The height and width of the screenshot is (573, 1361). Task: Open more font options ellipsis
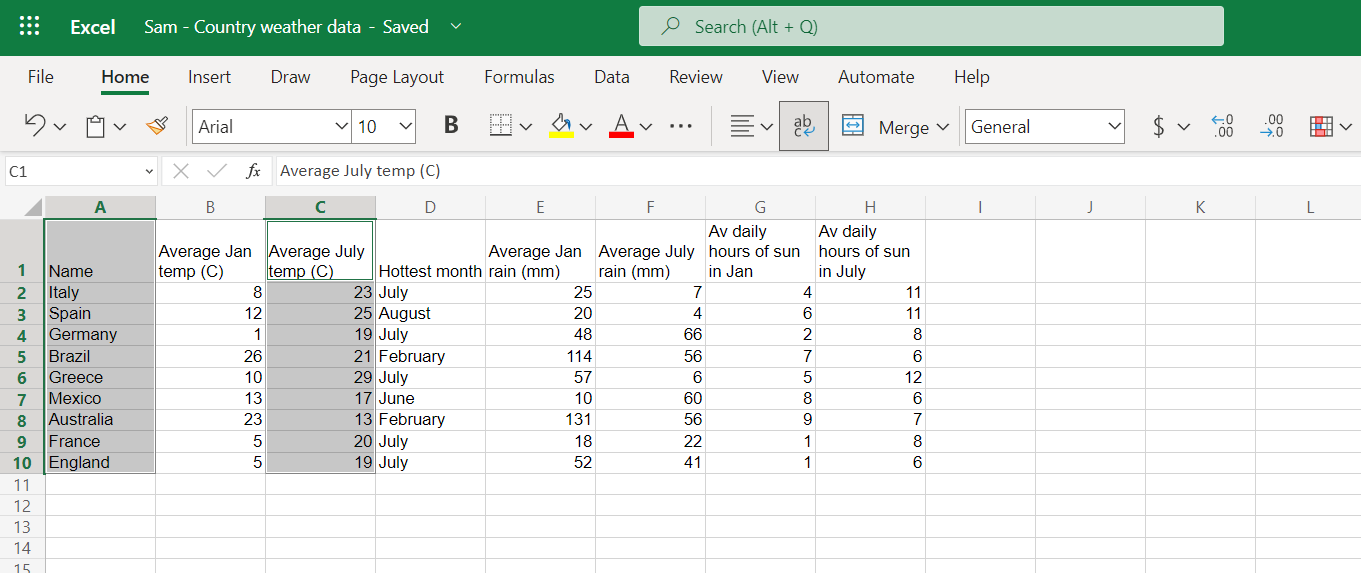click(681, 126)
